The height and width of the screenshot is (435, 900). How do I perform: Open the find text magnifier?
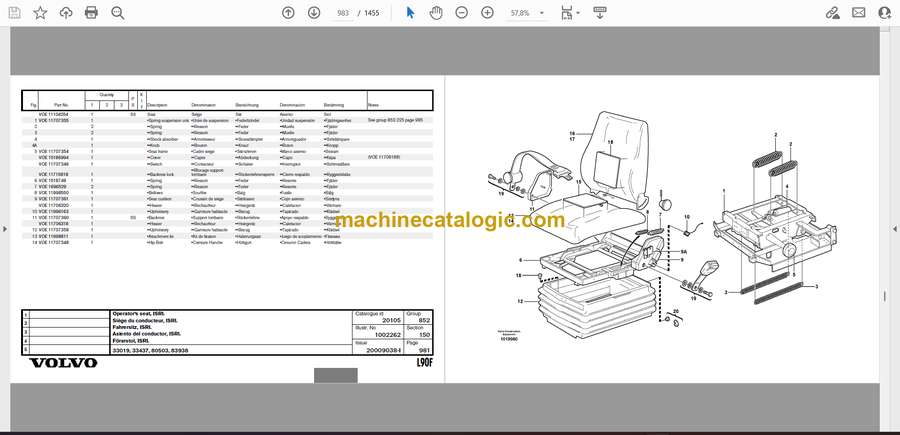tap(118, 13)
